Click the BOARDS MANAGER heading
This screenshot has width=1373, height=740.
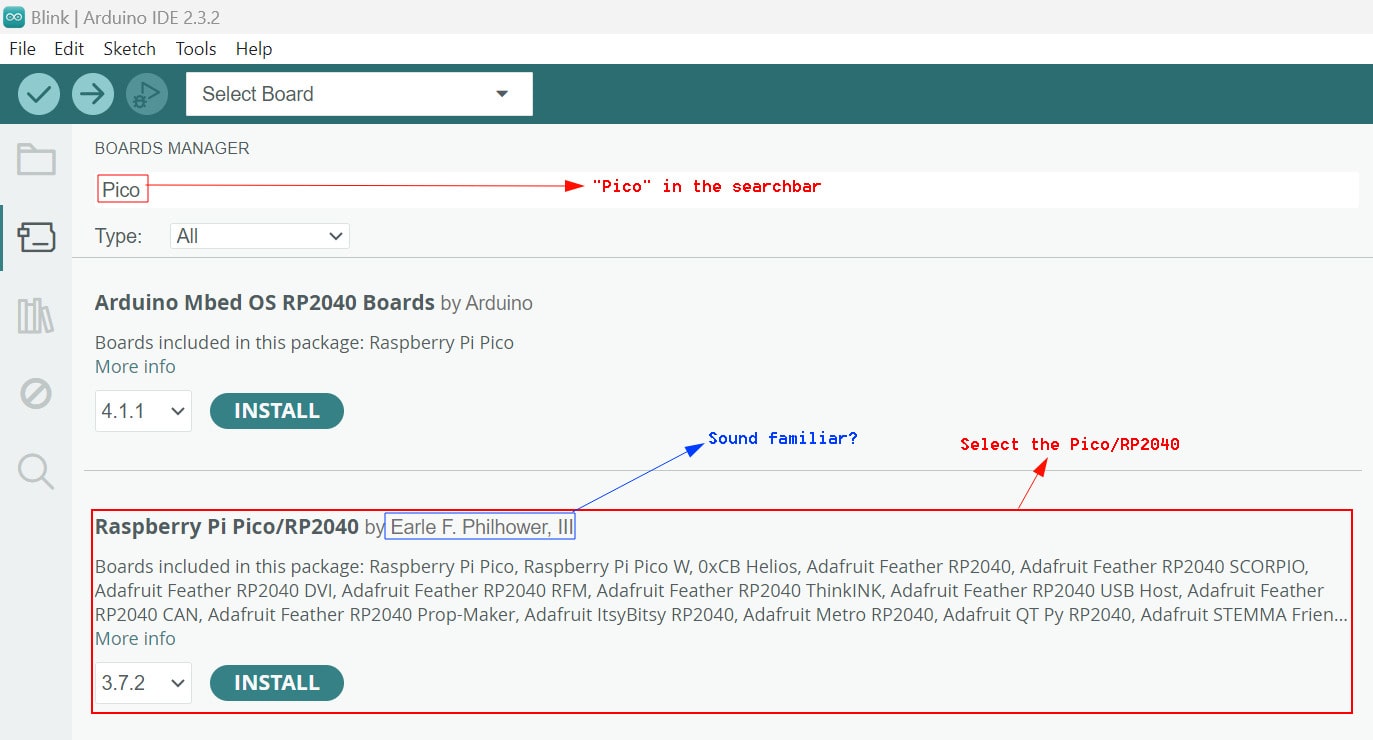coord(172,148)
